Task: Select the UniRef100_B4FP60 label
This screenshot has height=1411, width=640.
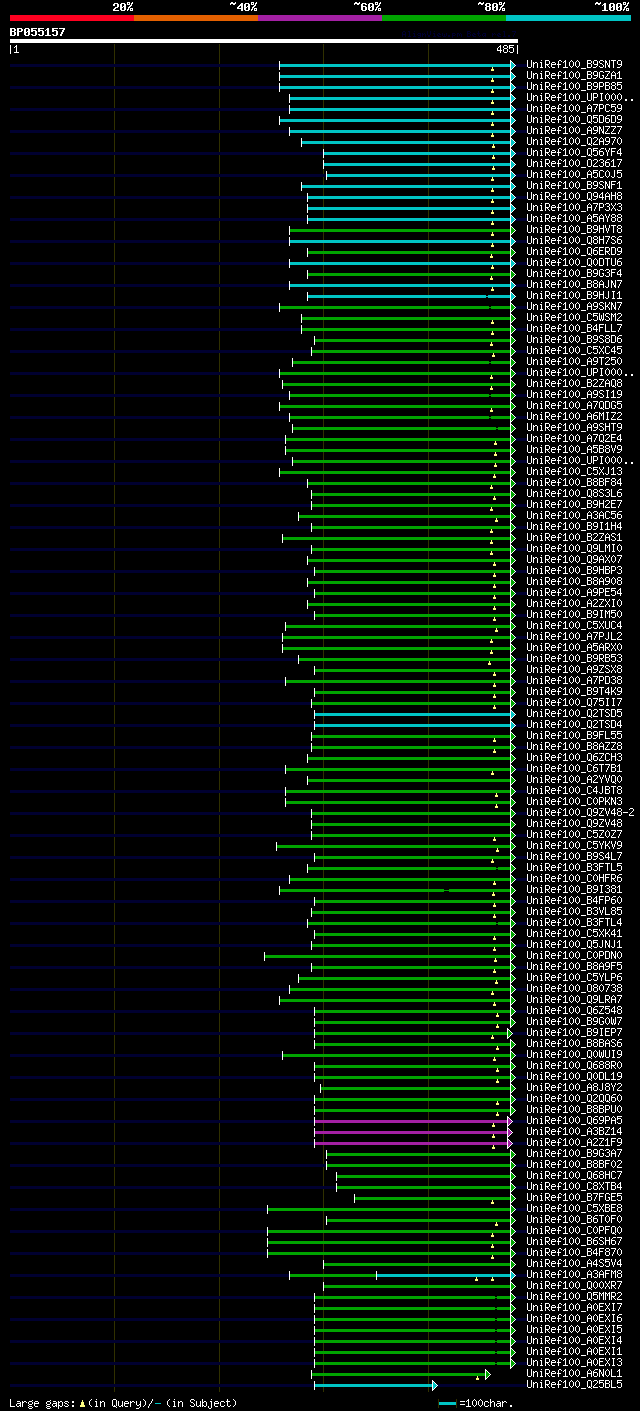Action: [x=574, y=901]
